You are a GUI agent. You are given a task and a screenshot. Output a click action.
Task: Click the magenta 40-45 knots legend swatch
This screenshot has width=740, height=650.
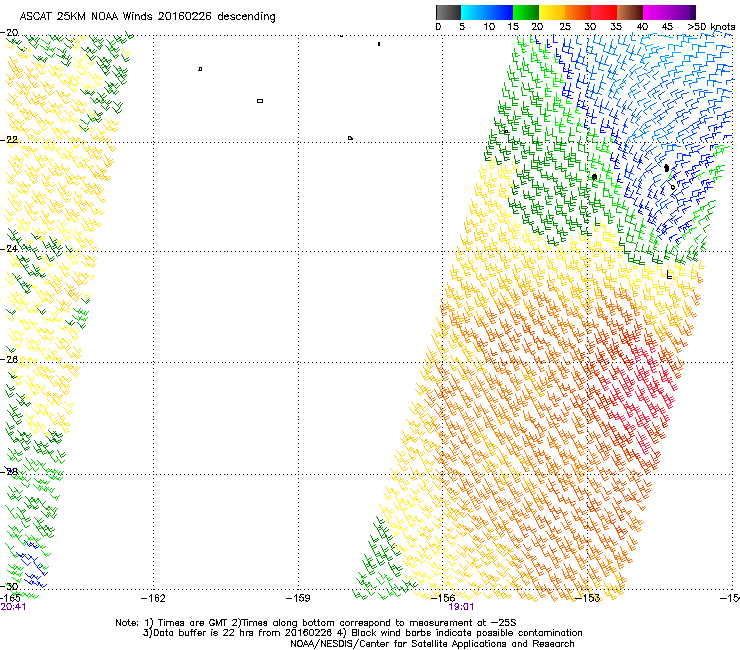pyautogui.click(x=656, y=12)
